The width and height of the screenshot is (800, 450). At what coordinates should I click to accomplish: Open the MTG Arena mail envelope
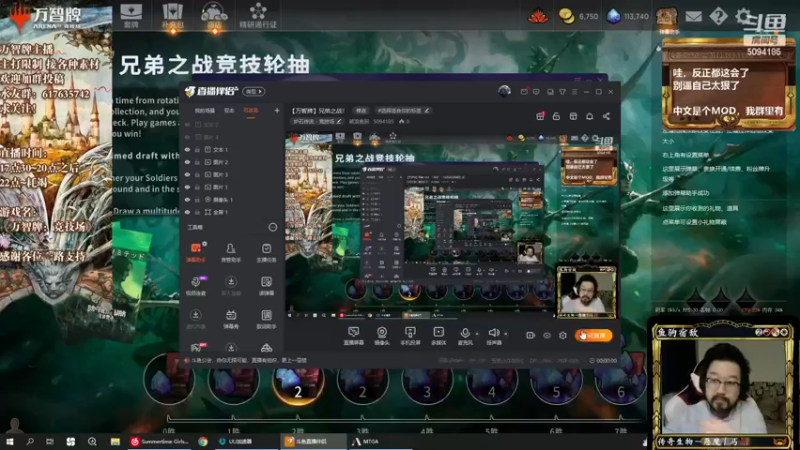(693, 16)
